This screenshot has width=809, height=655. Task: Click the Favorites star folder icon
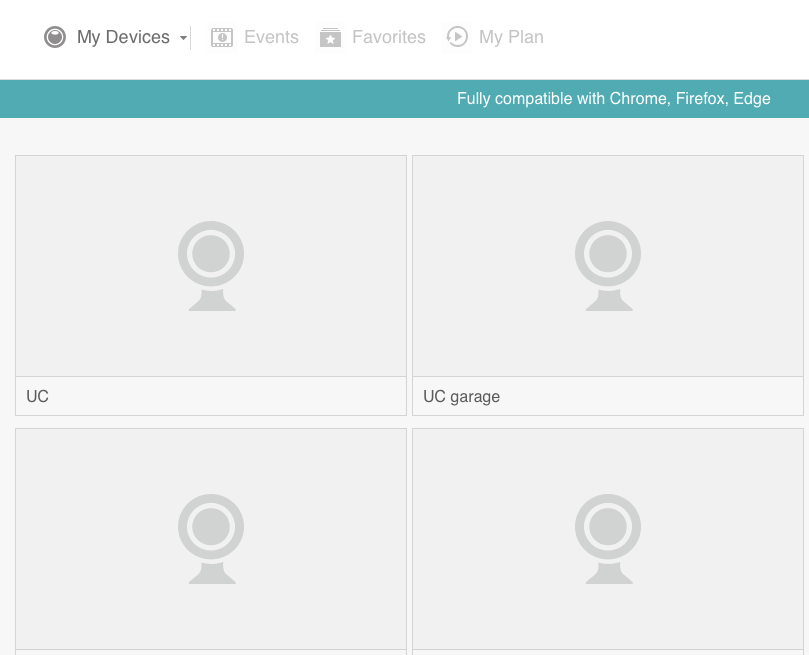click(x=330, y=37)
